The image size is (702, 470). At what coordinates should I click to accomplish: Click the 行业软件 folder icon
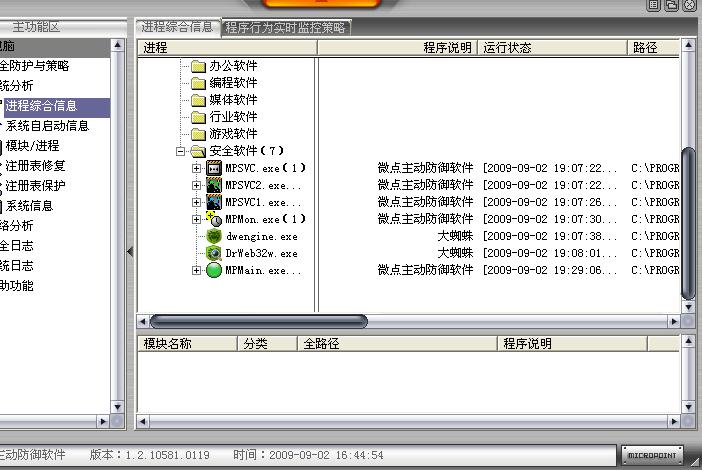click(x=198, y=117)
